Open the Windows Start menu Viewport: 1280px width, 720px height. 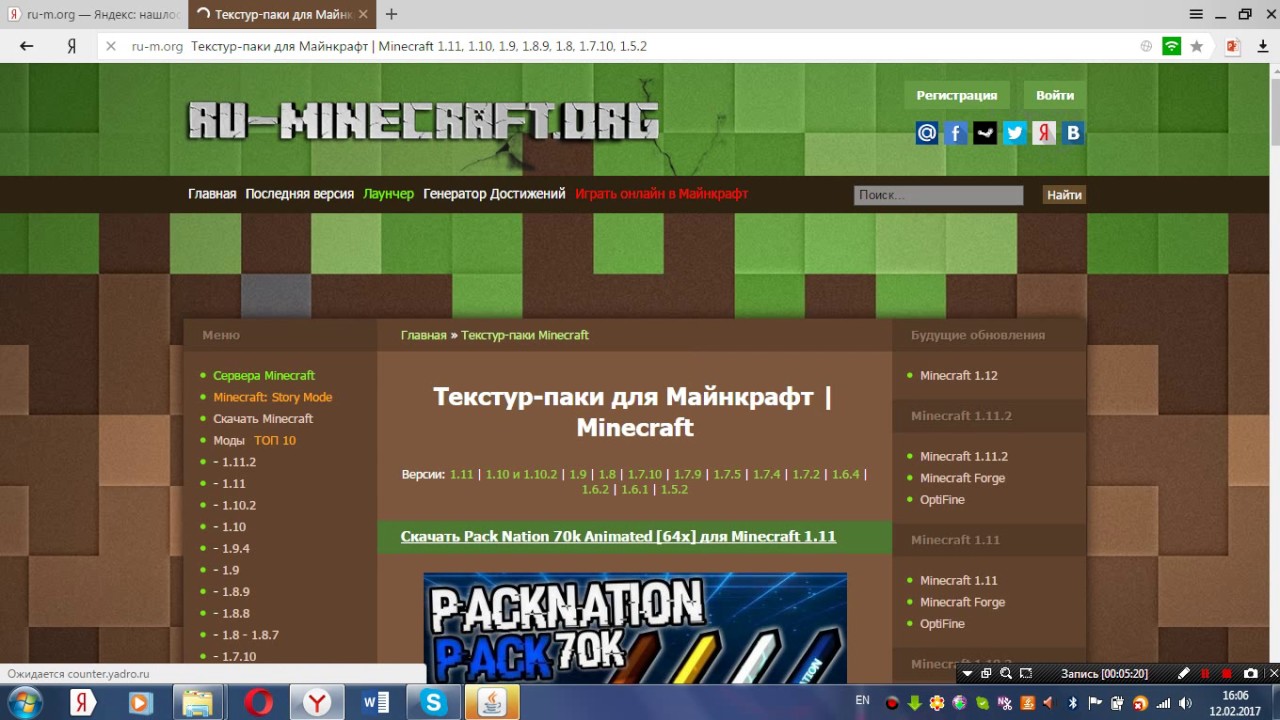pyautogui.click(x=26, y=702)
